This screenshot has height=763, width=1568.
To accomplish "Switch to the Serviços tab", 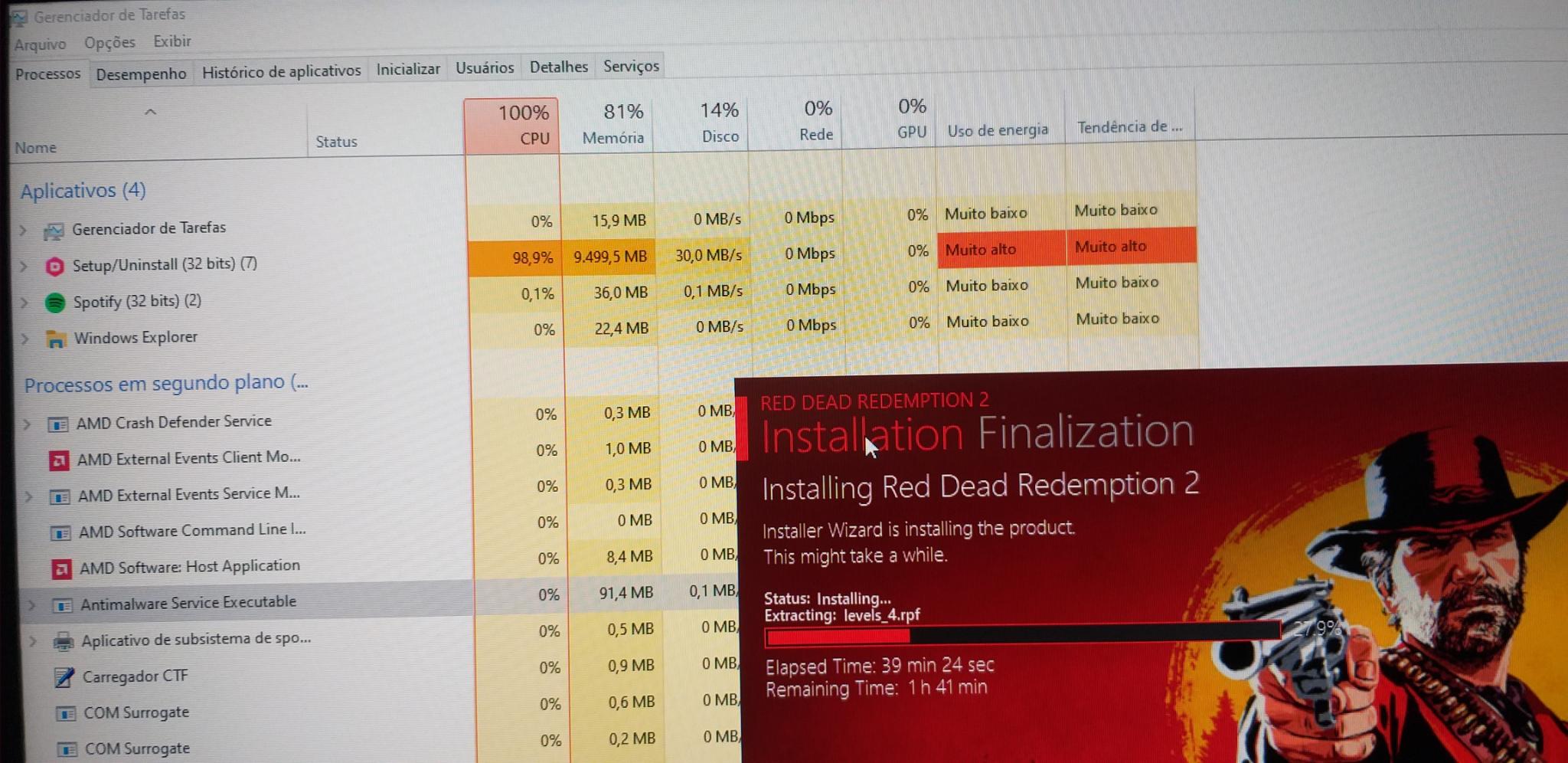I will (x=631, y=66).
